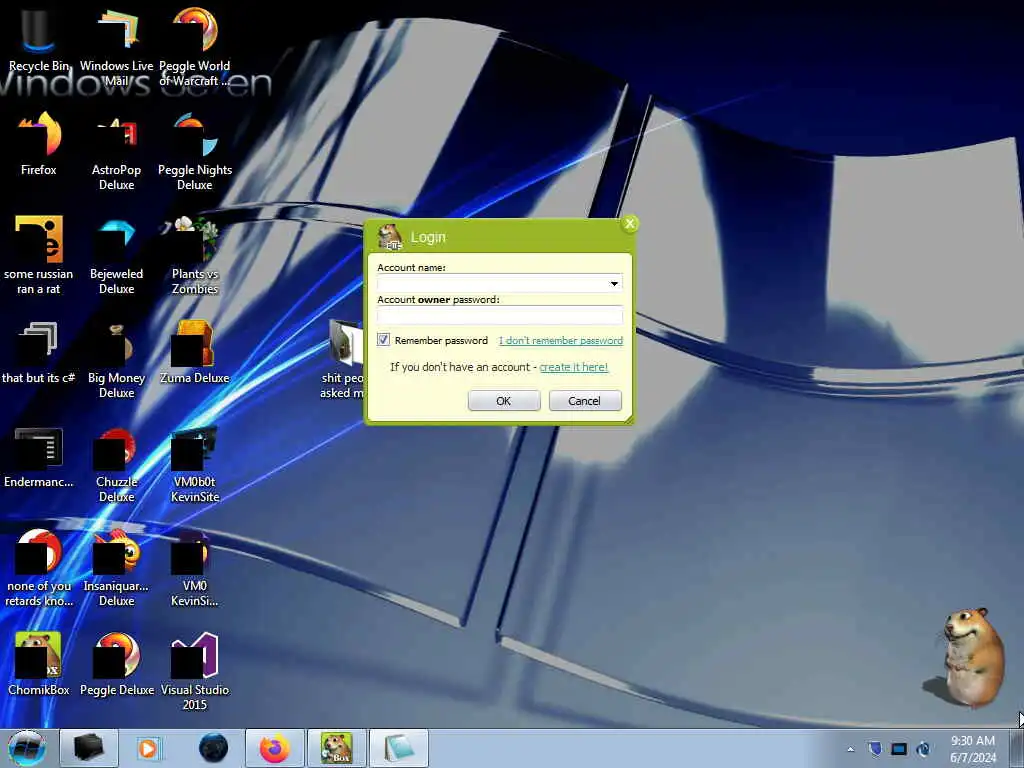Expand the Account name dropdown arrow
1024x768 pixels.
(614, 283)
